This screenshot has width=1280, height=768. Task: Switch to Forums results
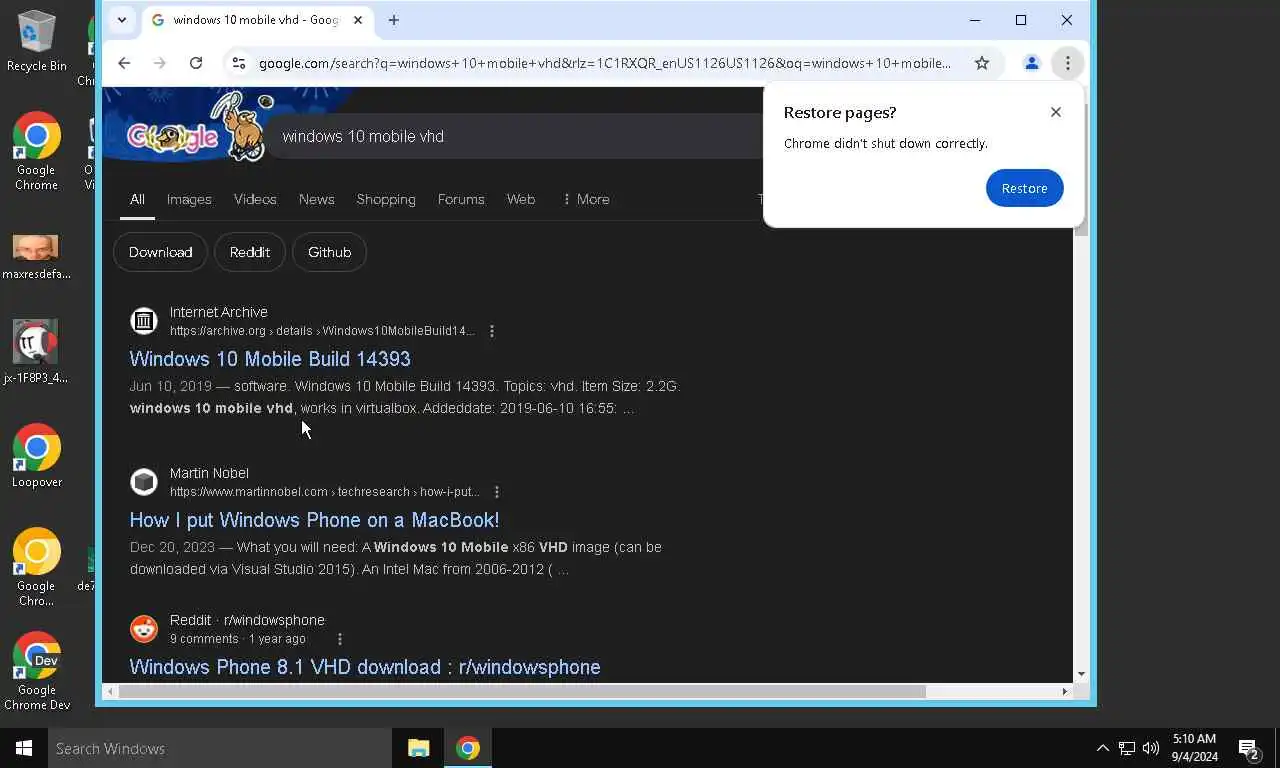pyautogui.click(x=461, y=199)
